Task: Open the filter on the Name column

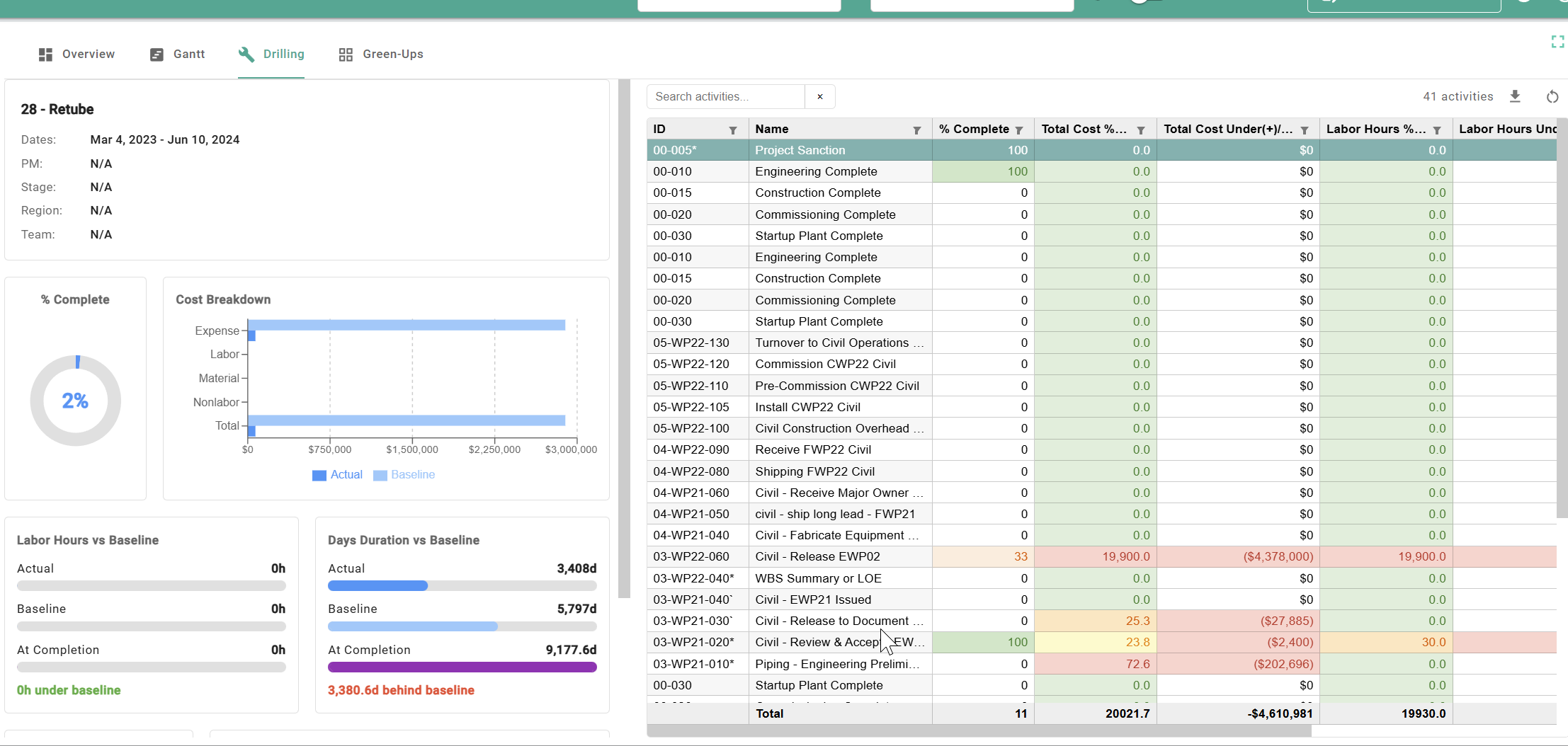Action: [x=917, y=129]
